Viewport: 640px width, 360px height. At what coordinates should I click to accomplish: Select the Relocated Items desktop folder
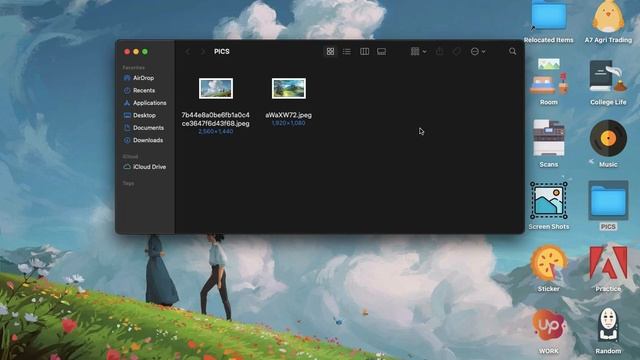(549, 17)
